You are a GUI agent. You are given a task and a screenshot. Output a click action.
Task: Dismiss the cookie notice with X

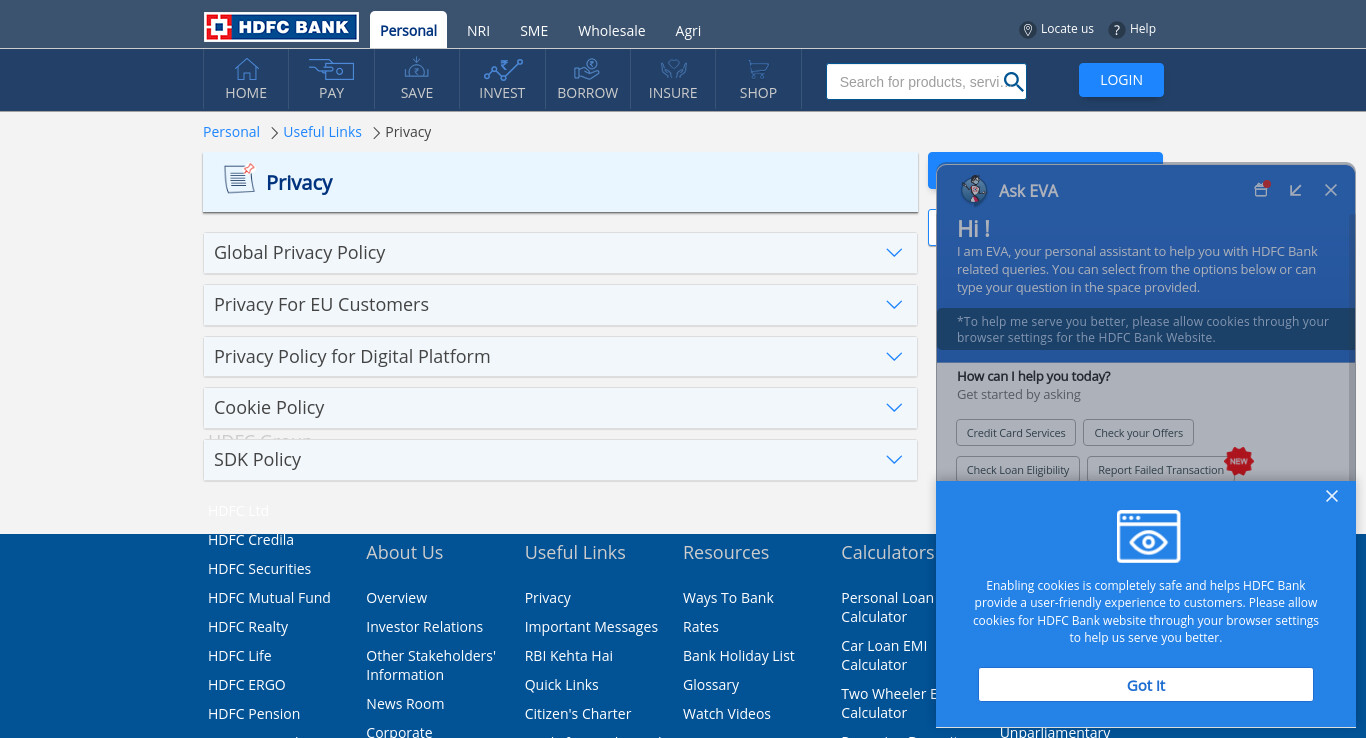point(1332,496)
